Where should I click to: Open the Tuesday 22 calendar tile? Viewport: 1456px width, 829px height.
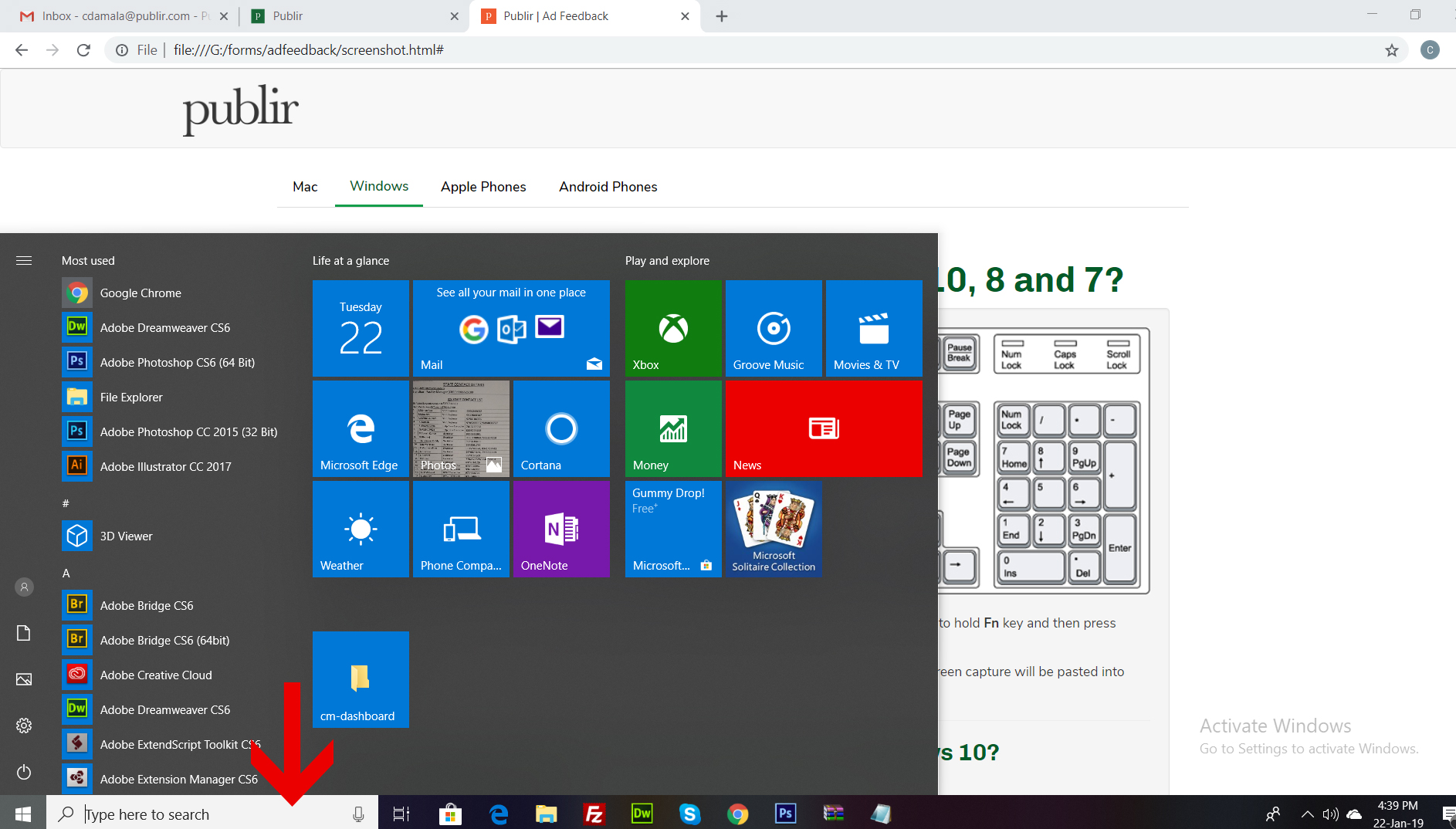pos(361,328)
